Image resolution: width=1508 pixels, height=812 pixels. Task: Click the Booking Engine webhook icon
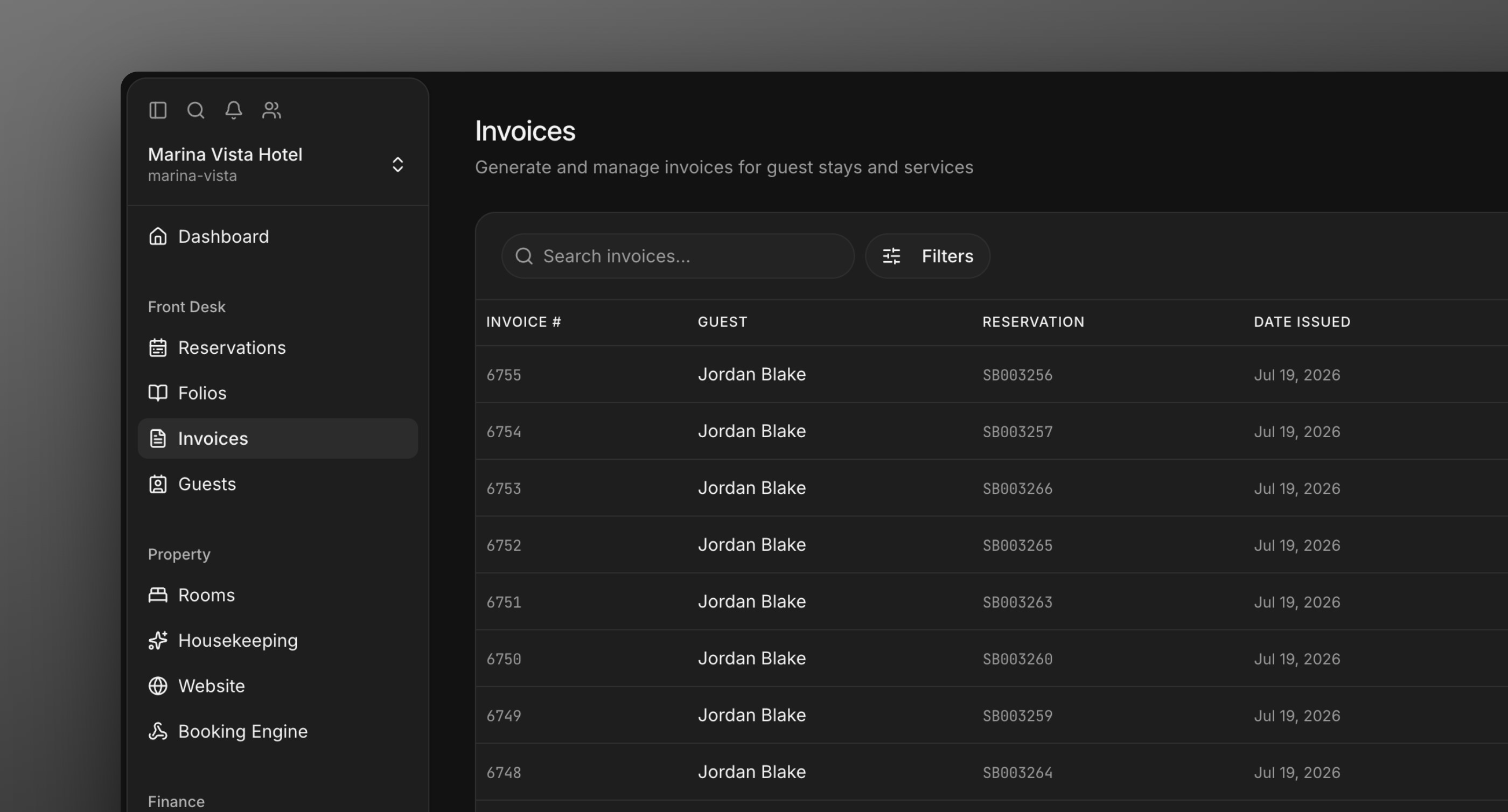tap(157, 731)
